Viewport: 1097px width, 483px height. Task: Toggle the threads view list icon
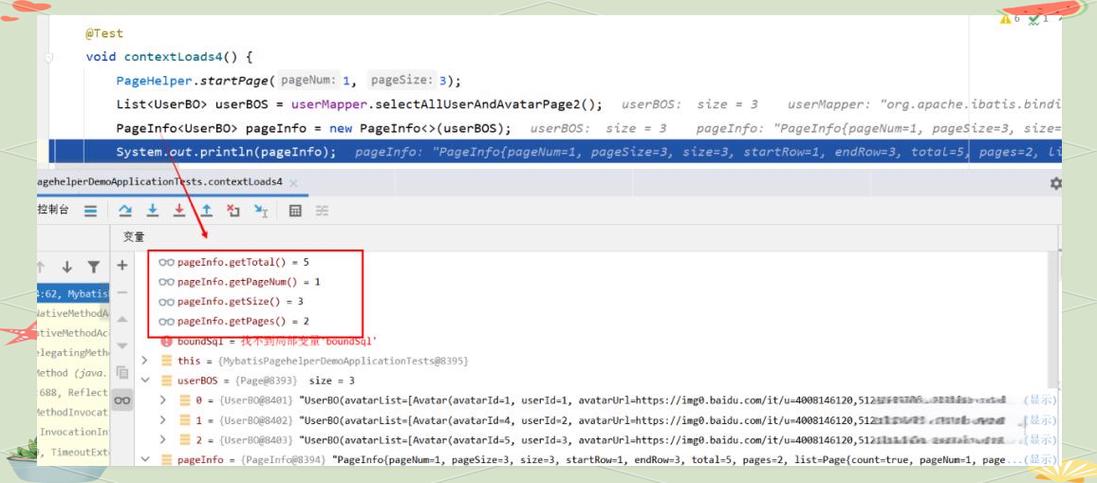point(90,211)
